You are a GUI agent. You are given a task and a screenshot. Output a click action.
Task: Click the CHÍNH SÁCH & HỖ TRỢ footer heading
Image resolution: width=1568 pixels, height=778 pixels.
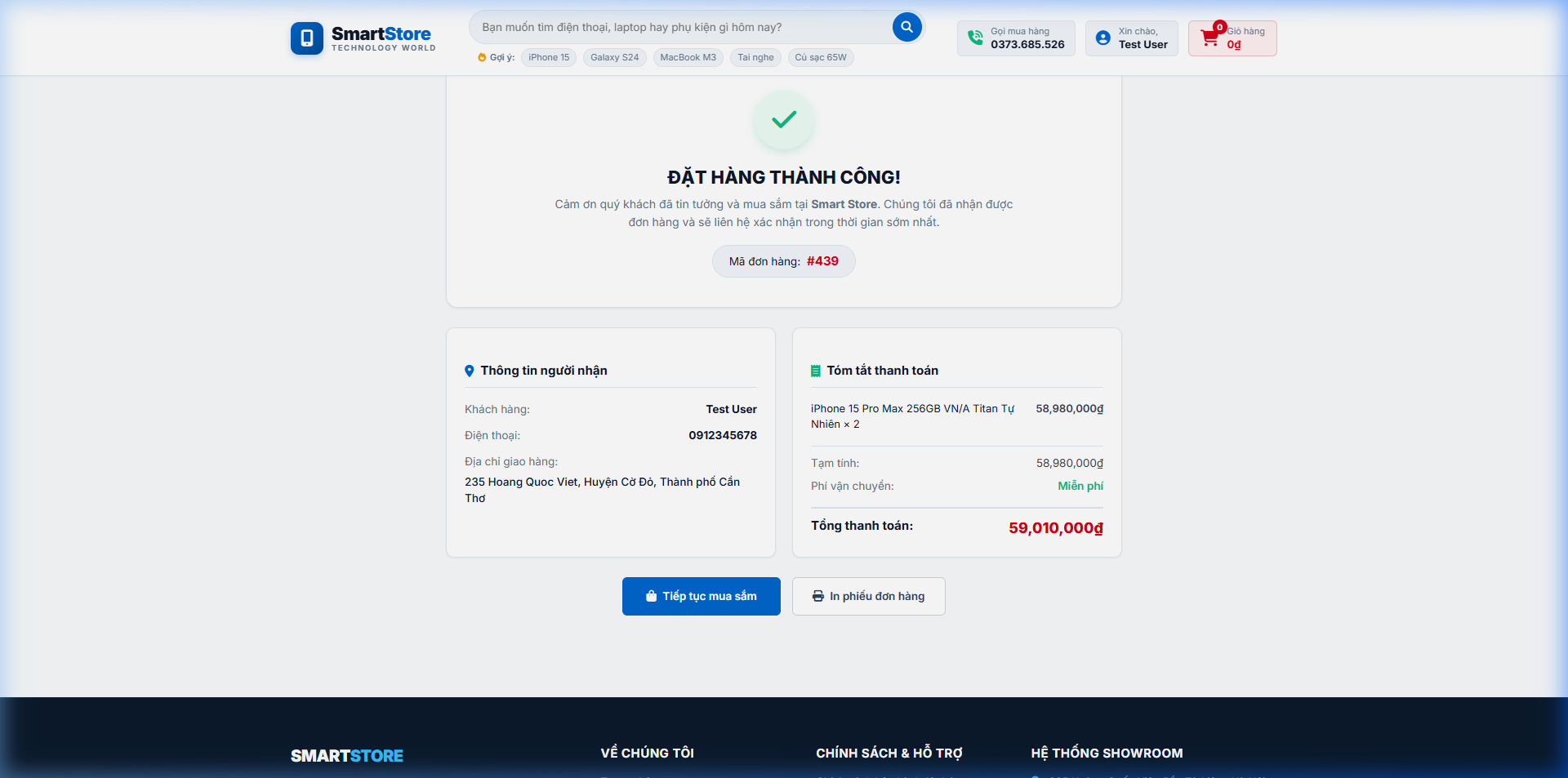(x=889, y=754)
